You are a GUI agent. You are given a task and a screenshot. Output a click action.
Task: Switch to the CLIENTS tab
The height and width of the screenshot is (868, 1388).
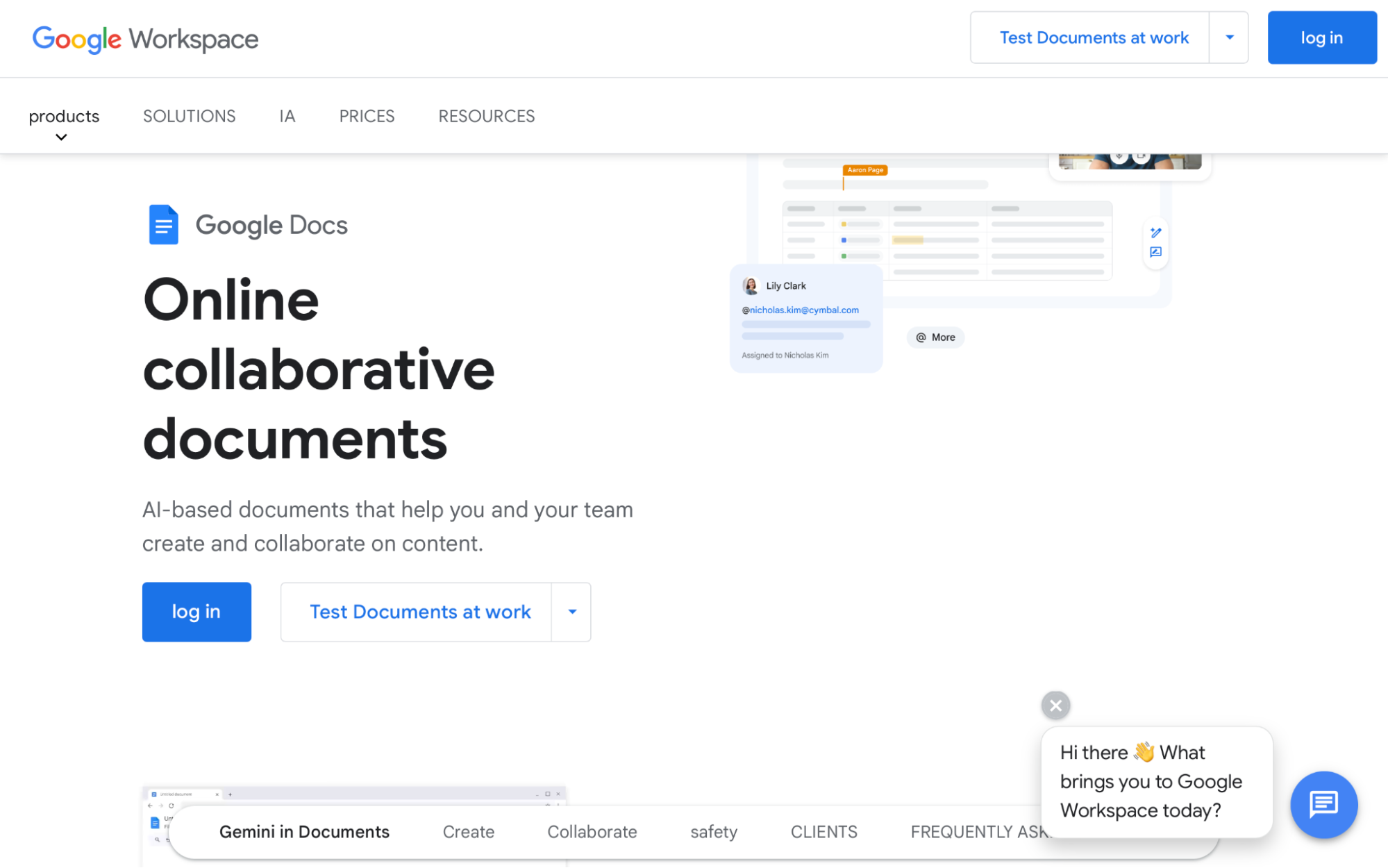[823, 832]
